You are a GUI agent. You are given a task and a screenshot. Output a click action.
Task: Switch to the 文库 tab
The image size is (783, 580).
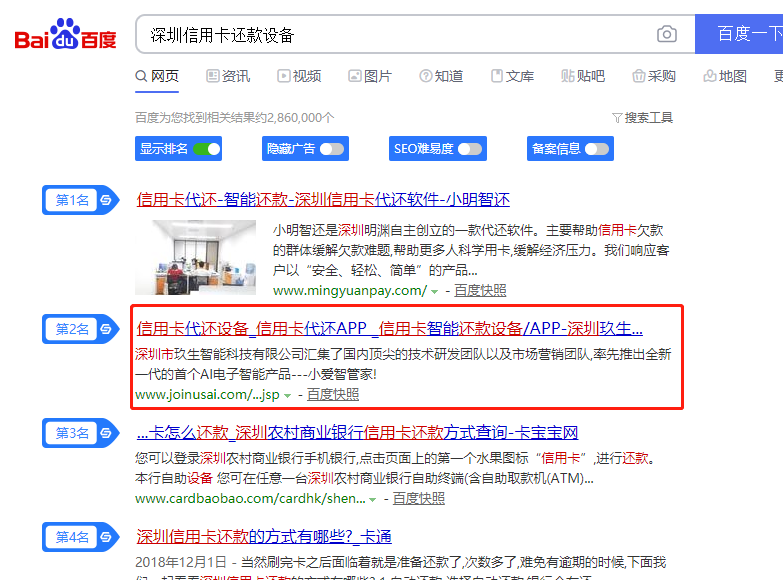[x=512, y=76]
